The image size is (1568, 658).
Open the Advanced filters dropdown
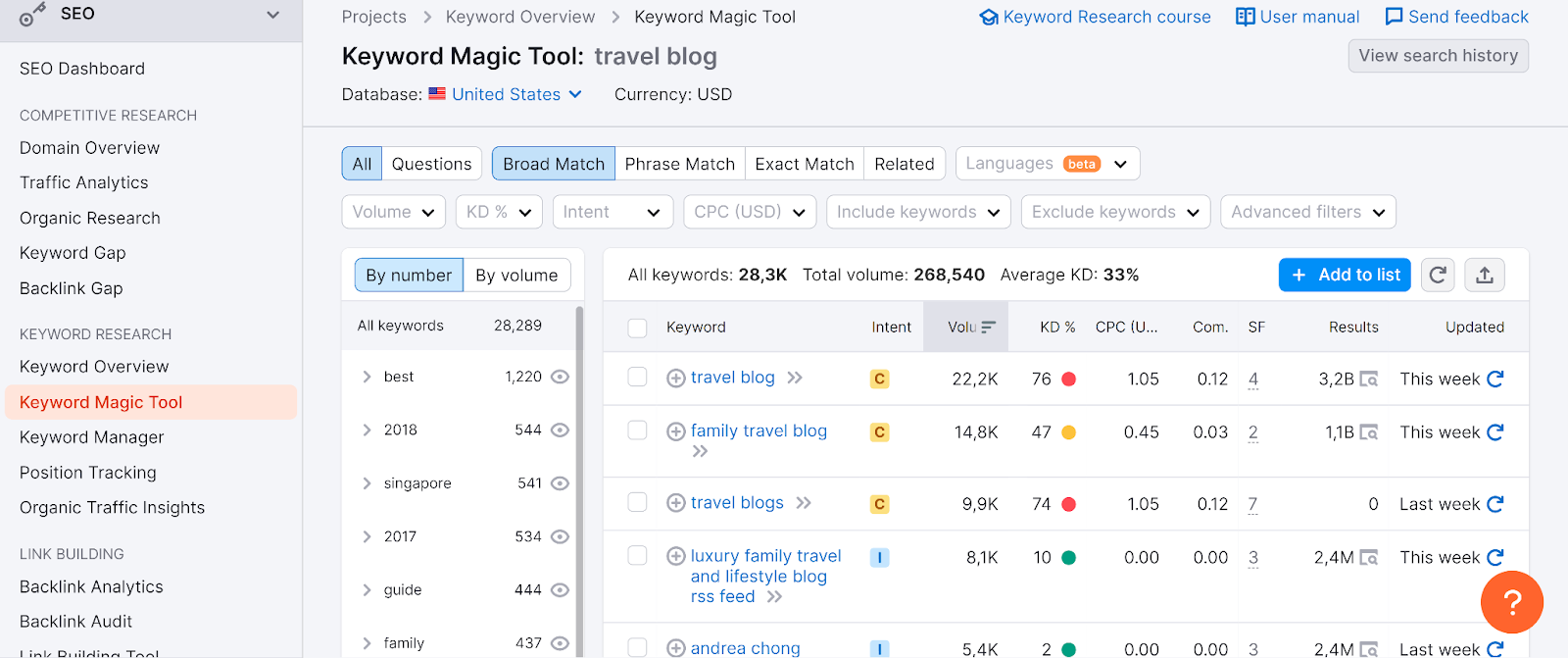[x=1308, y=212]
